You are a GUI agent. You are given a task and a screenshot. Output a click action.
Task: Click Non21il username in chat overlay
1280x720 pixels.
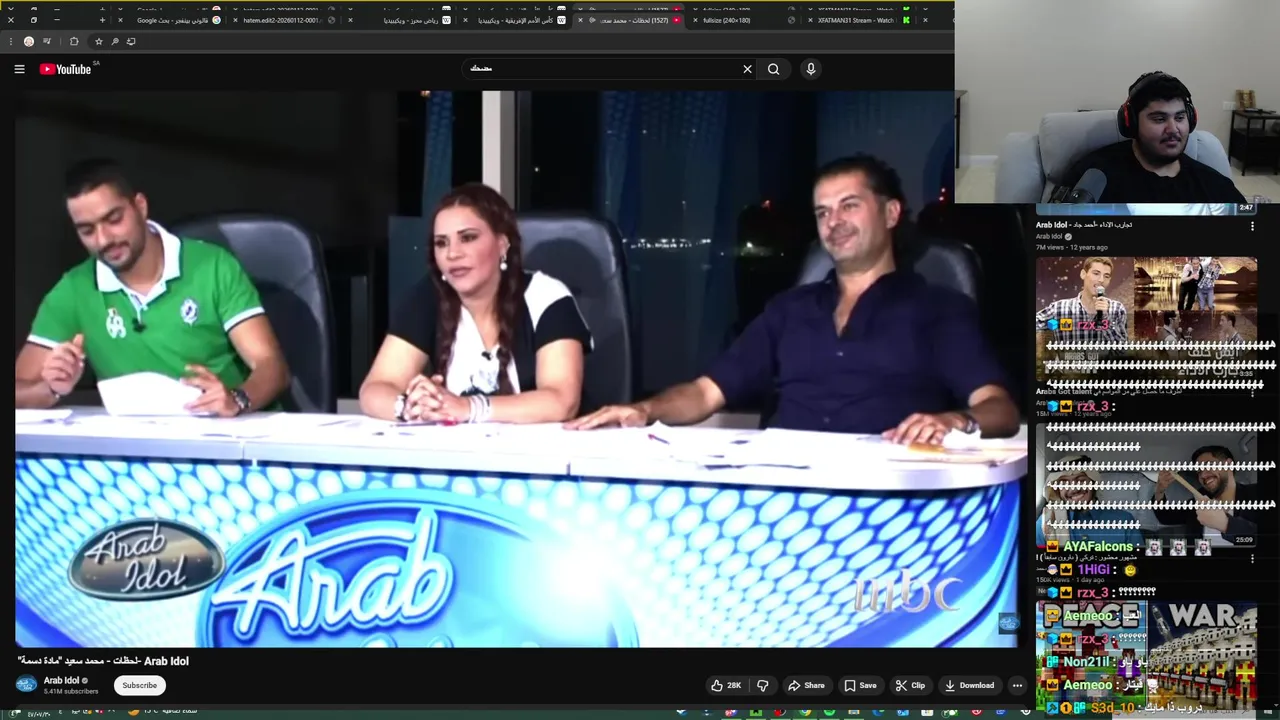point(1087,662)
